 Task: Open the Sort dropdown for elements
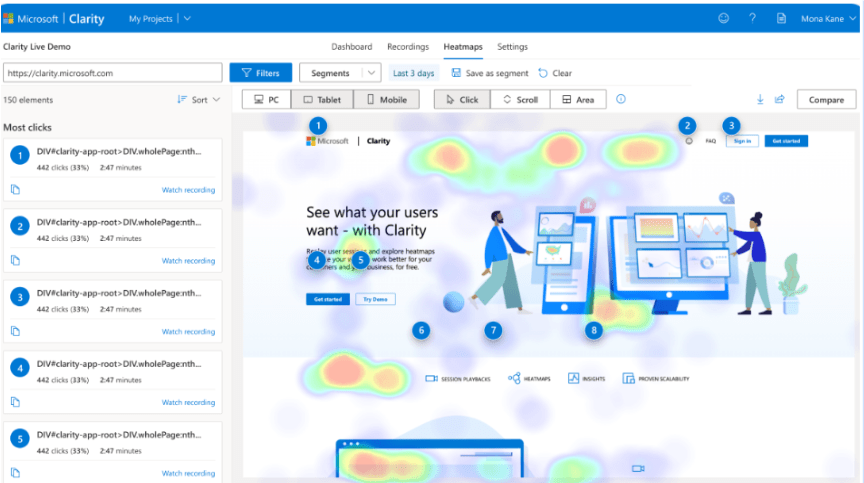[x=199, y=100]
